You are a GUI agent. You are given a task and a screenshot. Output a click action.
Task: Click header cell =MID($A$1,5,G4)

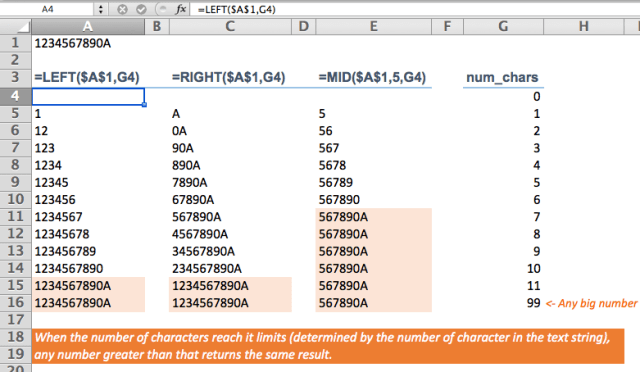click(x=374, y=78)
